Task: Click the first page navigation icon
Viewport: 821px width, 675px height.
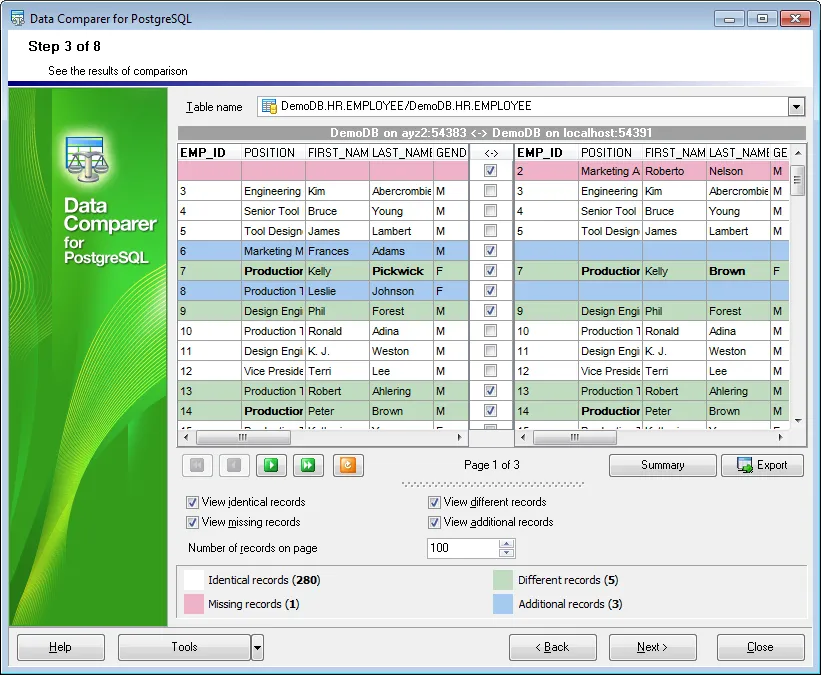Action: 197,465
